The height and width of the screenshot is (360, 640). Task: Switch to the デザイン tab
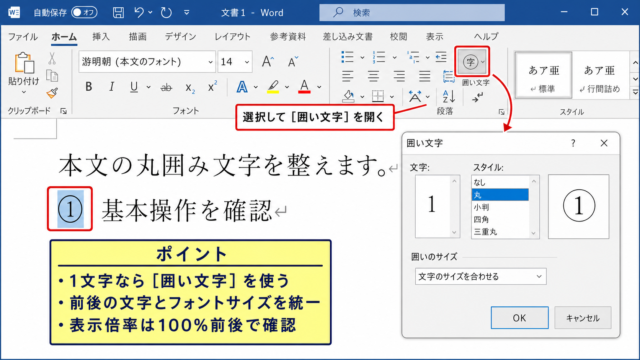coord(180,37)
